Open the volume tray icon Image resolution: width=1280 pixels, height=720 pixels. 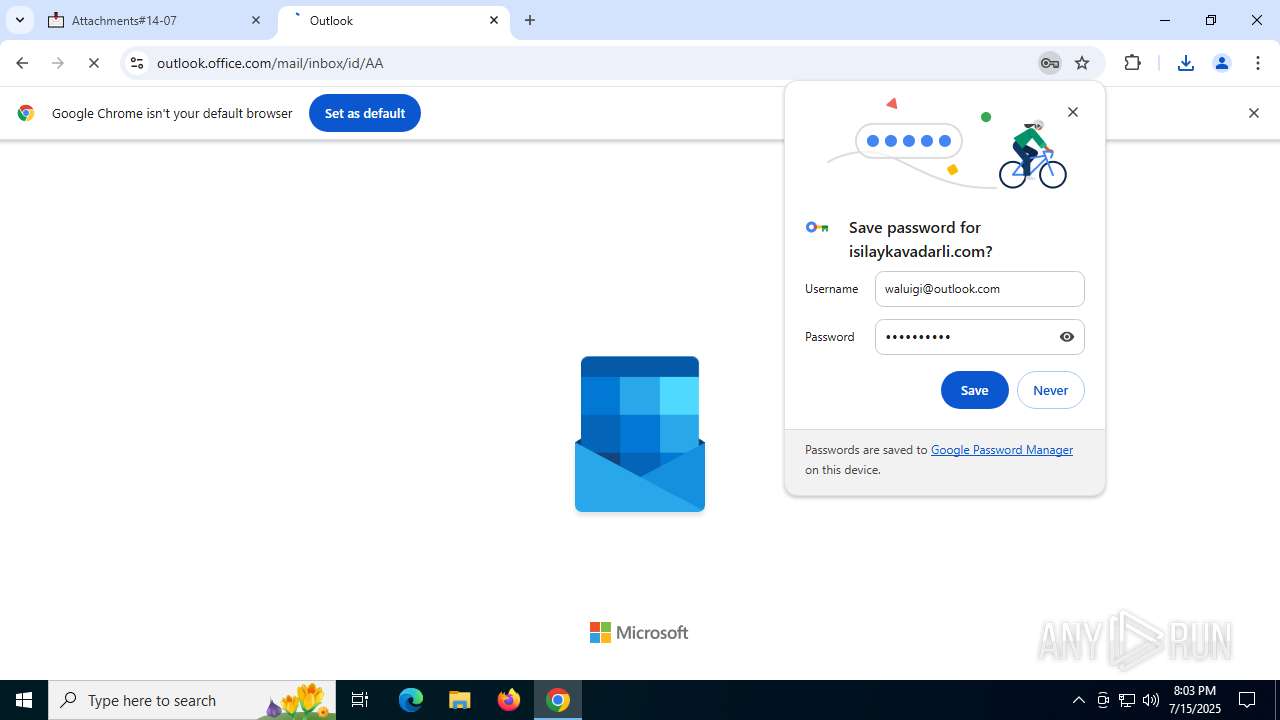tap(1151, 700)
